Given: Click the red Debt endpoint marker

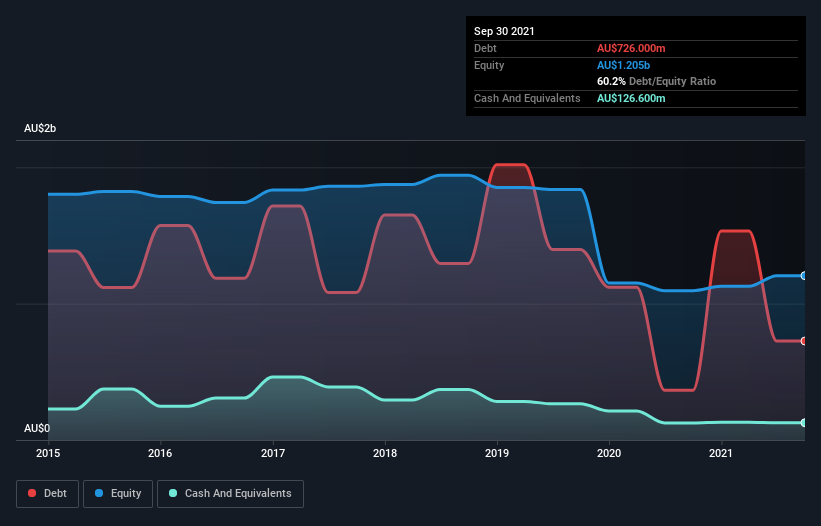Looking at the screenshot, I should [x=804, y=341].
